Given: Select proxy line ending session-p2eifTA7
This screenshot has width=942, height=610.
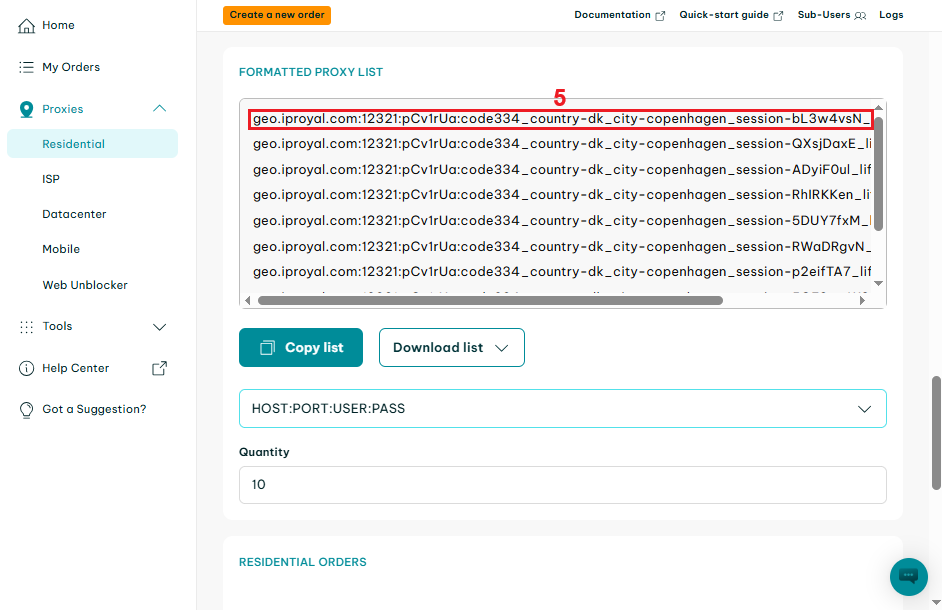Looking at the screenshot, I should (x=561, y=272).
